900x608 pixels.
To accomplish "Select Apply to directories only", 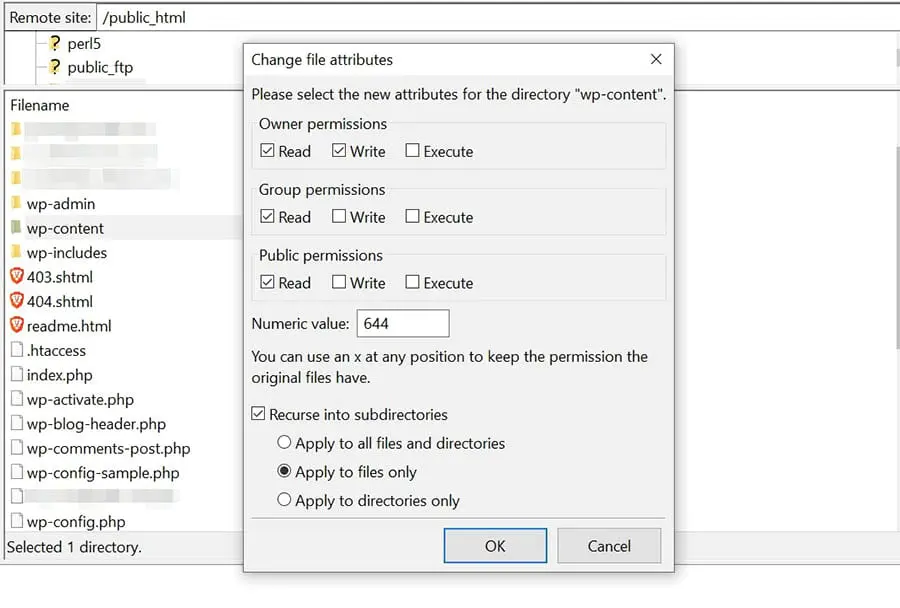I will [x=285, y=500].
